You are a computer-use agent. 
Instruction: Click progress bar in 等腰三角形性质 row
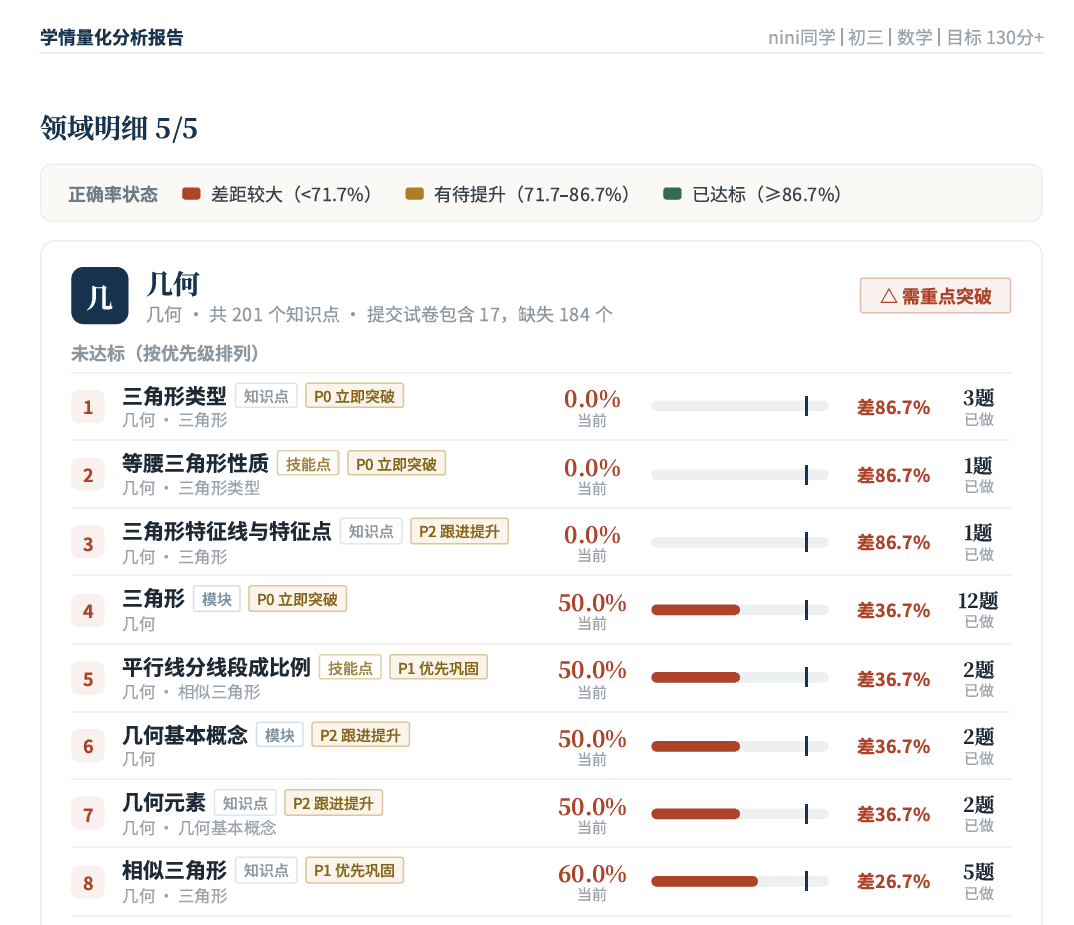click(740, 475)
